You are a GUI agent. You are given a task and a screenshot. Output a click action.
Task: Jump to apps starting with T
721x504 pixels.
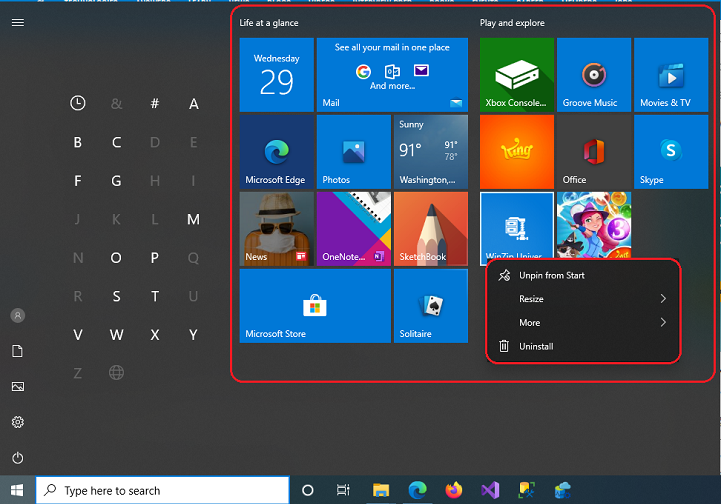[155, 296]
